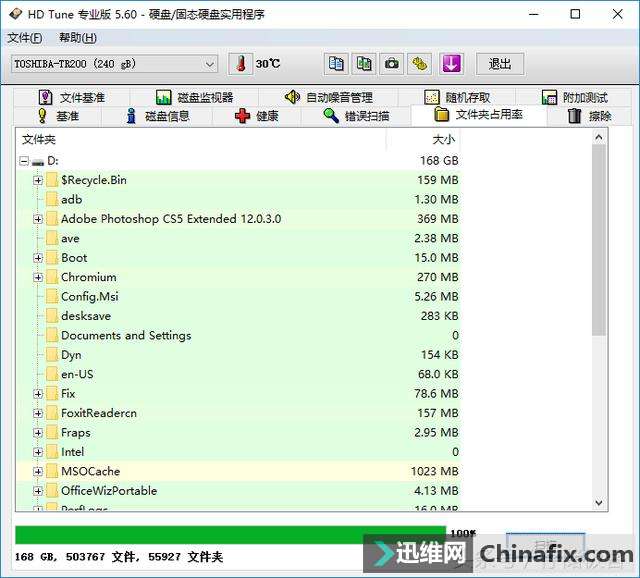
Task: Click the 1023 MB size value
Action: (x=435, y=471)
